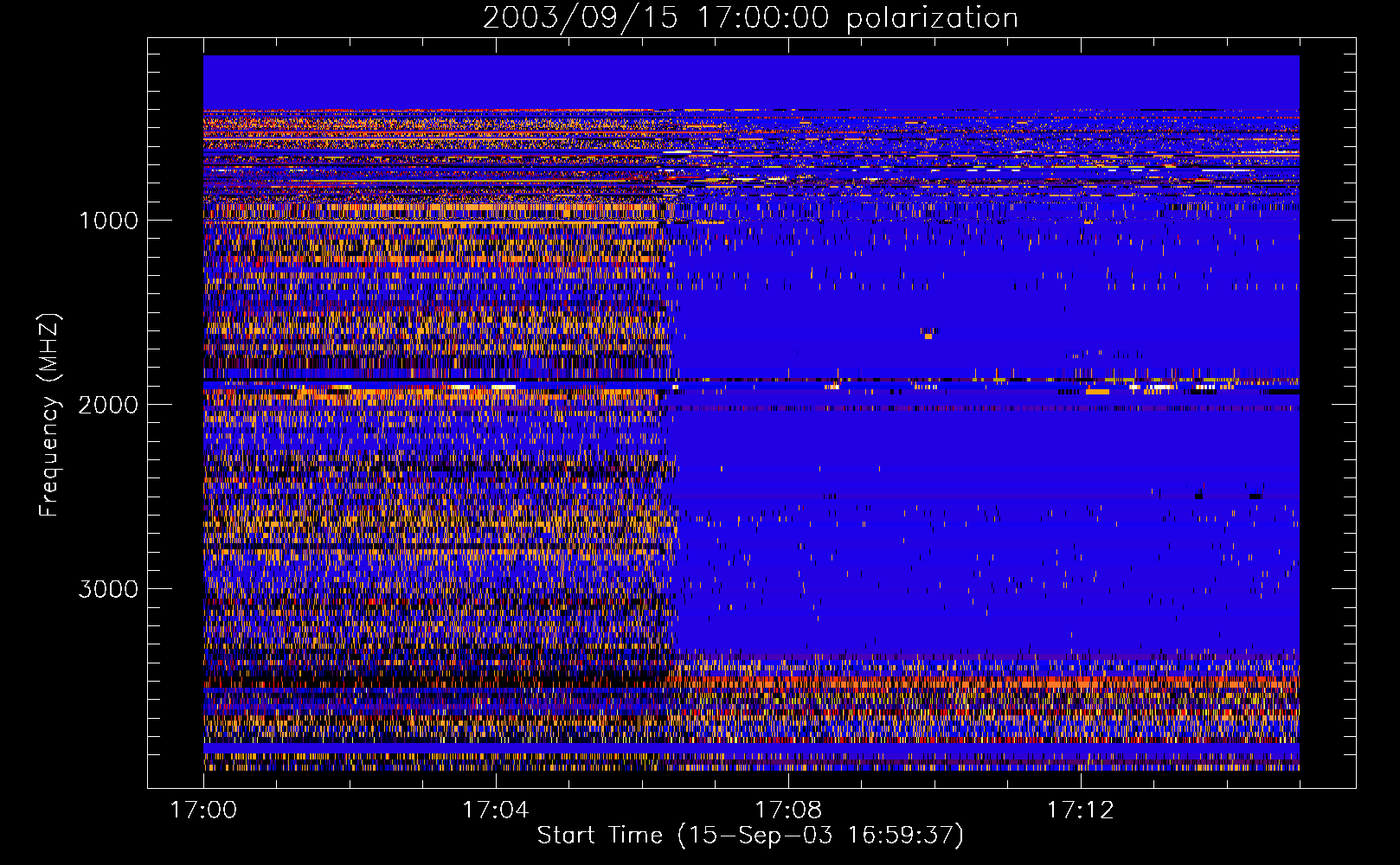Image resolution: width=1400 pixels, height=865 pixels.
Task: Click the 17:08 time tick label
Action: pos(788,811)
